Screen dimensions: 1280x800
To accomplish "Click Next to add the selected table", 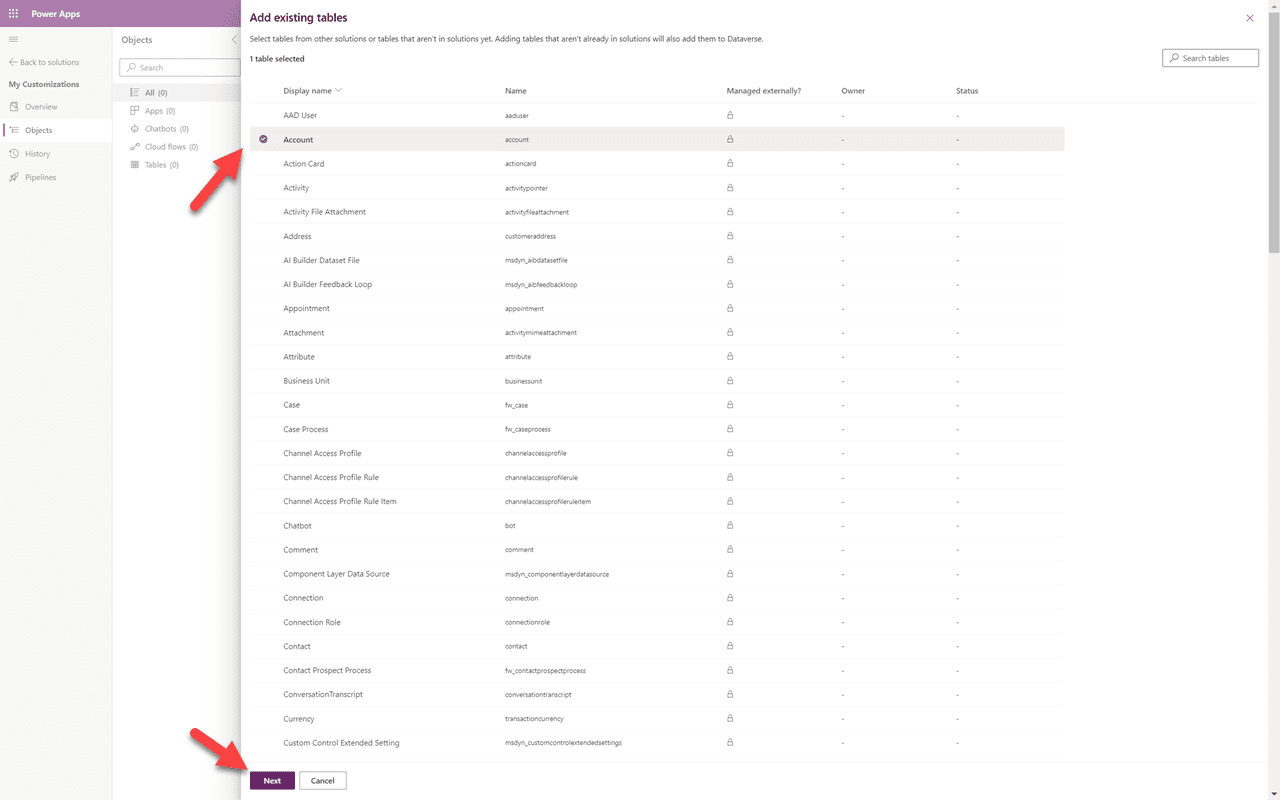I will (x=272, y=780).
